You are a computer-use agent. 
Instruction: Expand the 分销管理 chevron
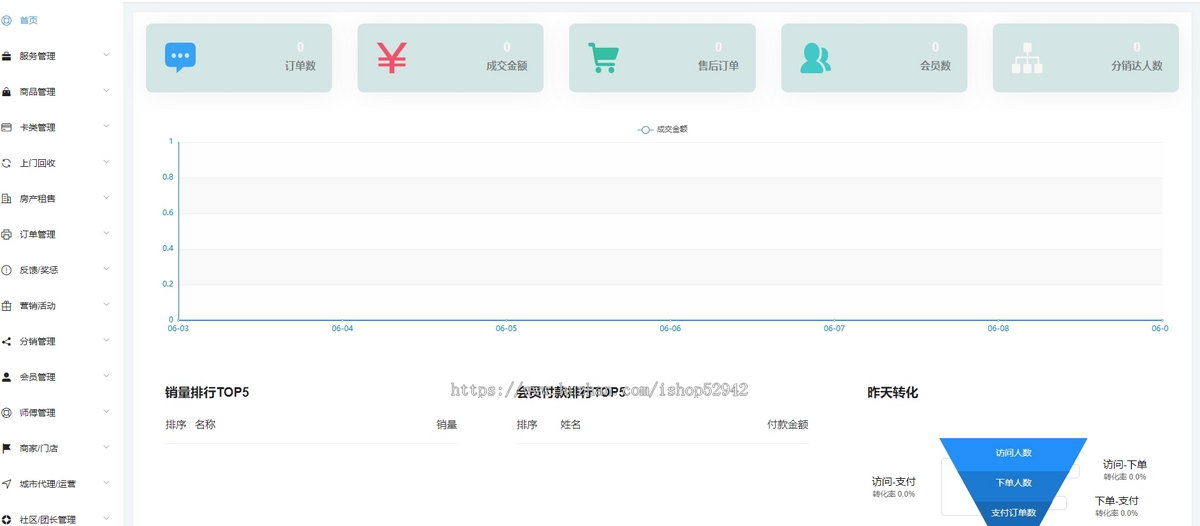point(106,340)
